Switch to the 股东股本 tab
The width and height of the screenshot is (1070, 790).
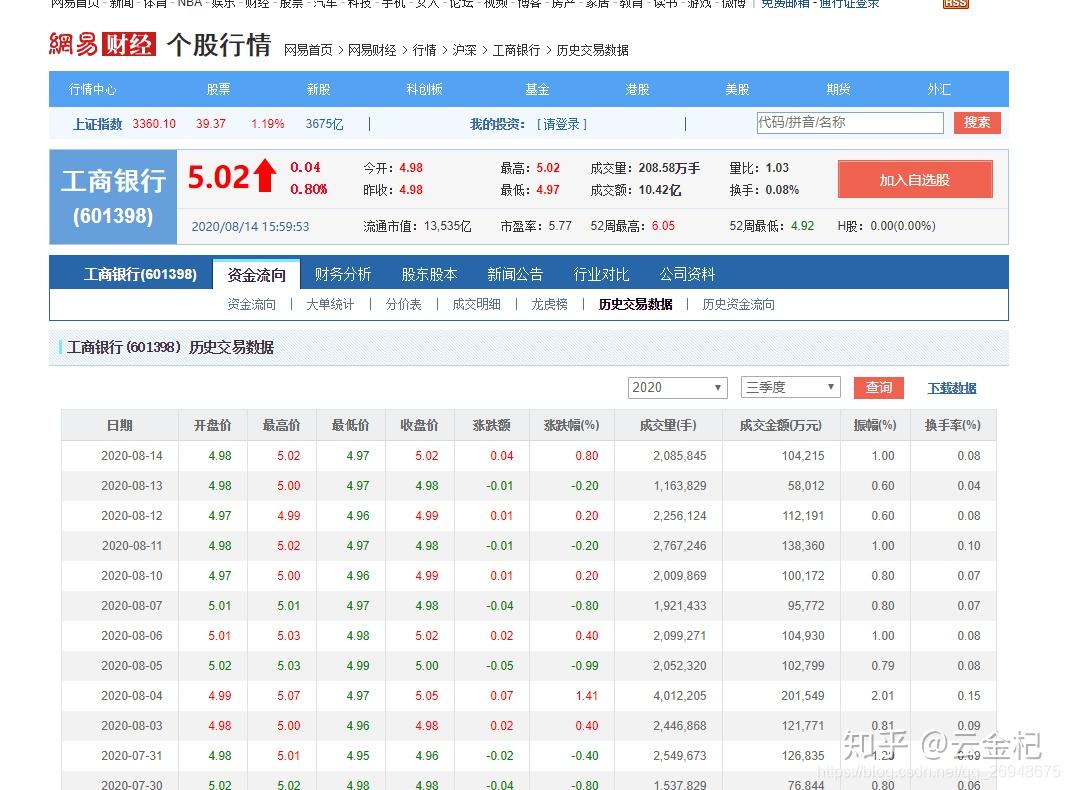pyautogui.click(x=429, y=273)
